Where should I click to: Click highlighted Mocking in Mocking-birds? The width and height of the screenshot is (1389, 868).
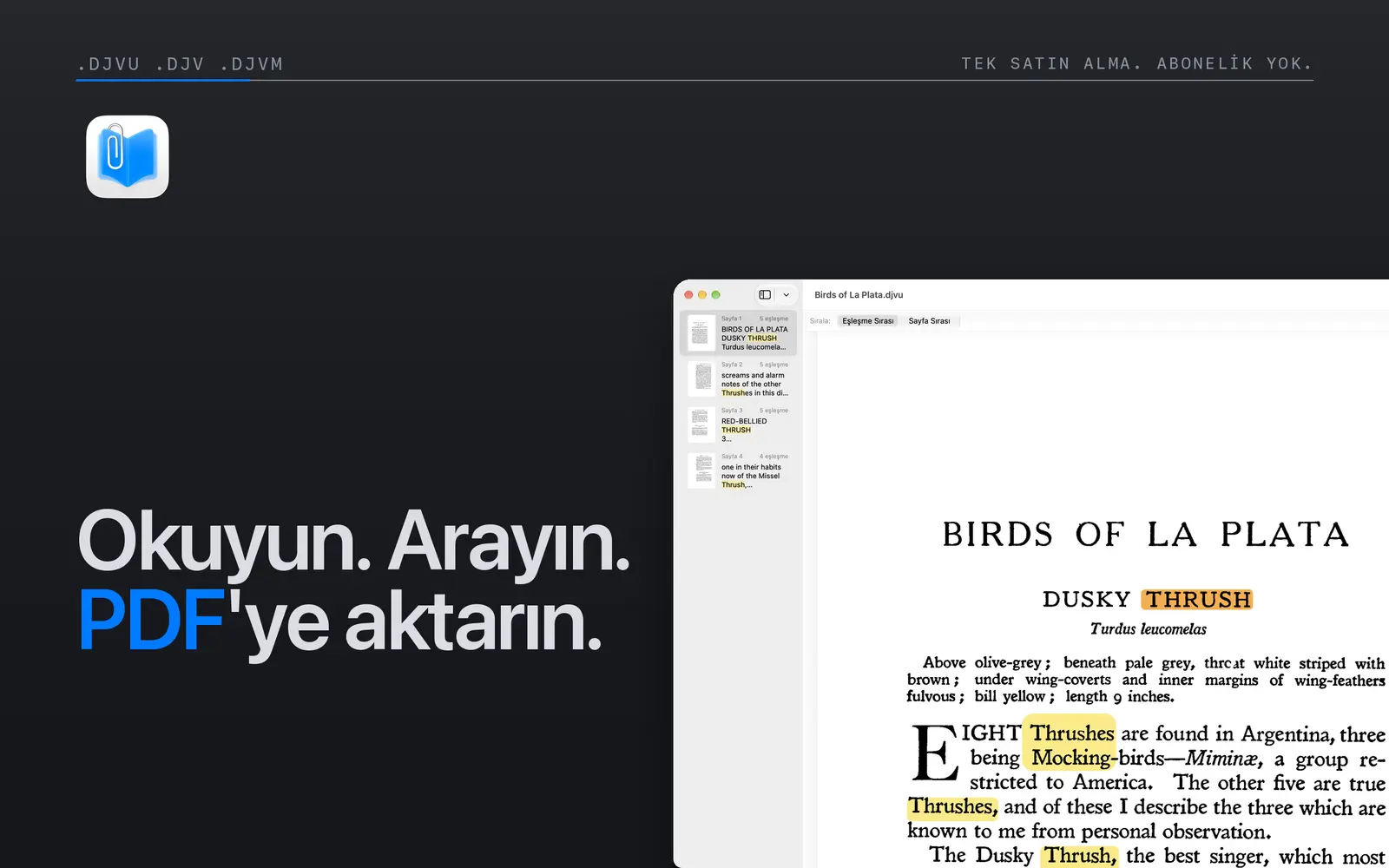pyautogui.click(x=1070, y=758)
